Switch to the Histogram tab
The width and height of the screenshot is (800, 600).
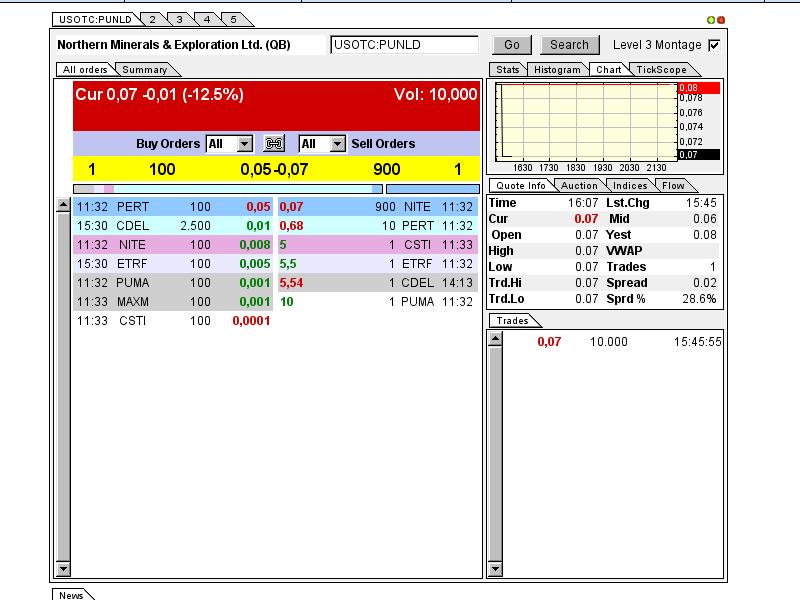(557, 70)
